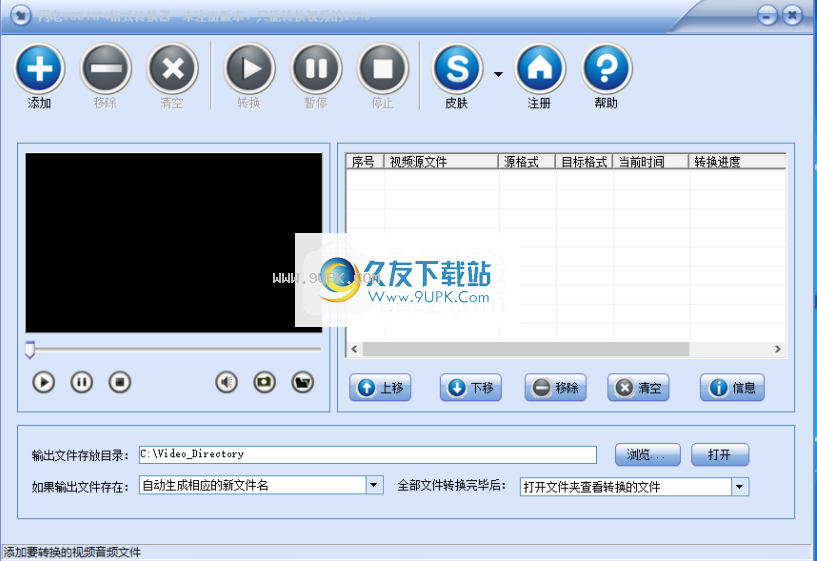This screenshot has height=561, width=817.
Task: Stop conversion with the 停止 toolbar icon
Action: pos(383,69)
